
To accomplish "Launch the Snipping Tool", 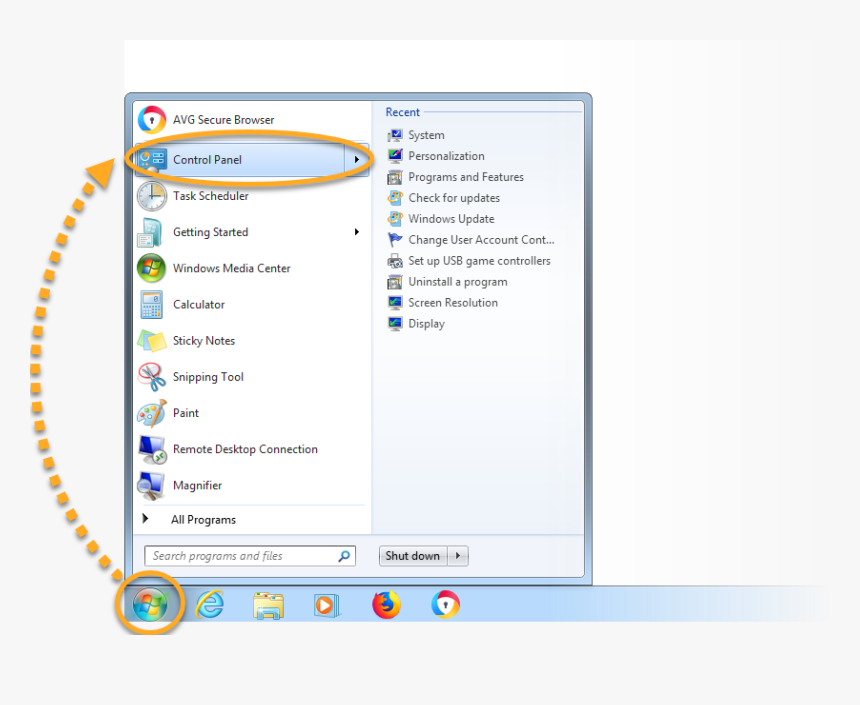I will click(207, 377).
